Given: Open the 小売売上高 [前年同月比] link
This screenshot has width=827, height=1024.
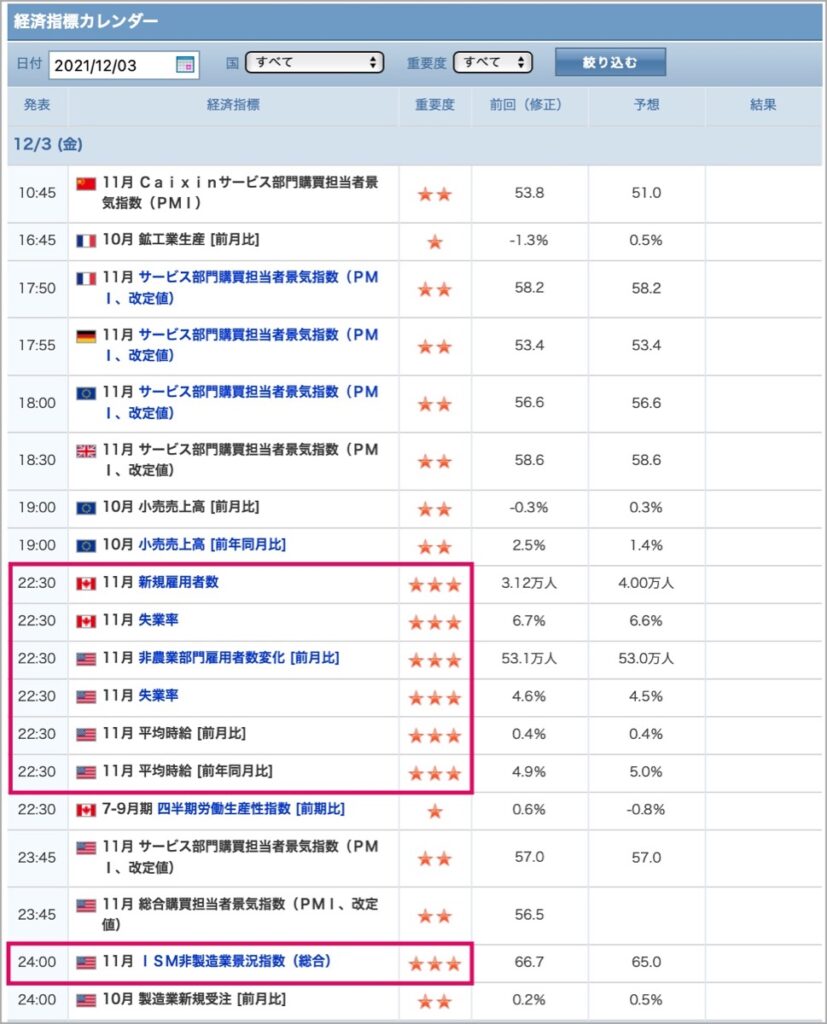Looking at the screenshot, I should [x=212, y=545].
